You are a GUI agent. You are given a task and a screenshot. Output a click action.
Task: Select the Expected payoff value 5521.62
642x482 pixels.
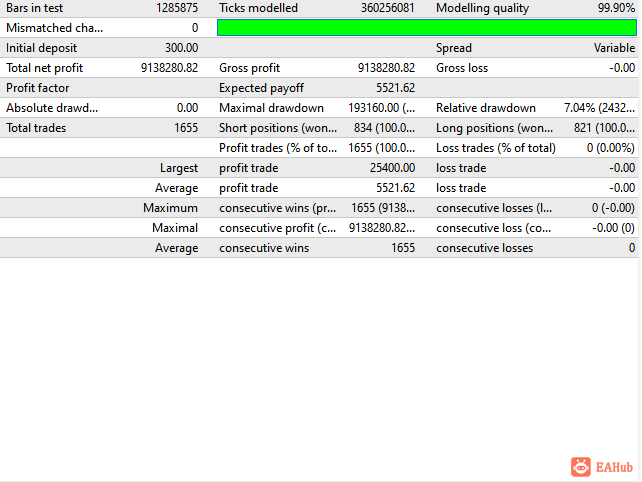396,88
